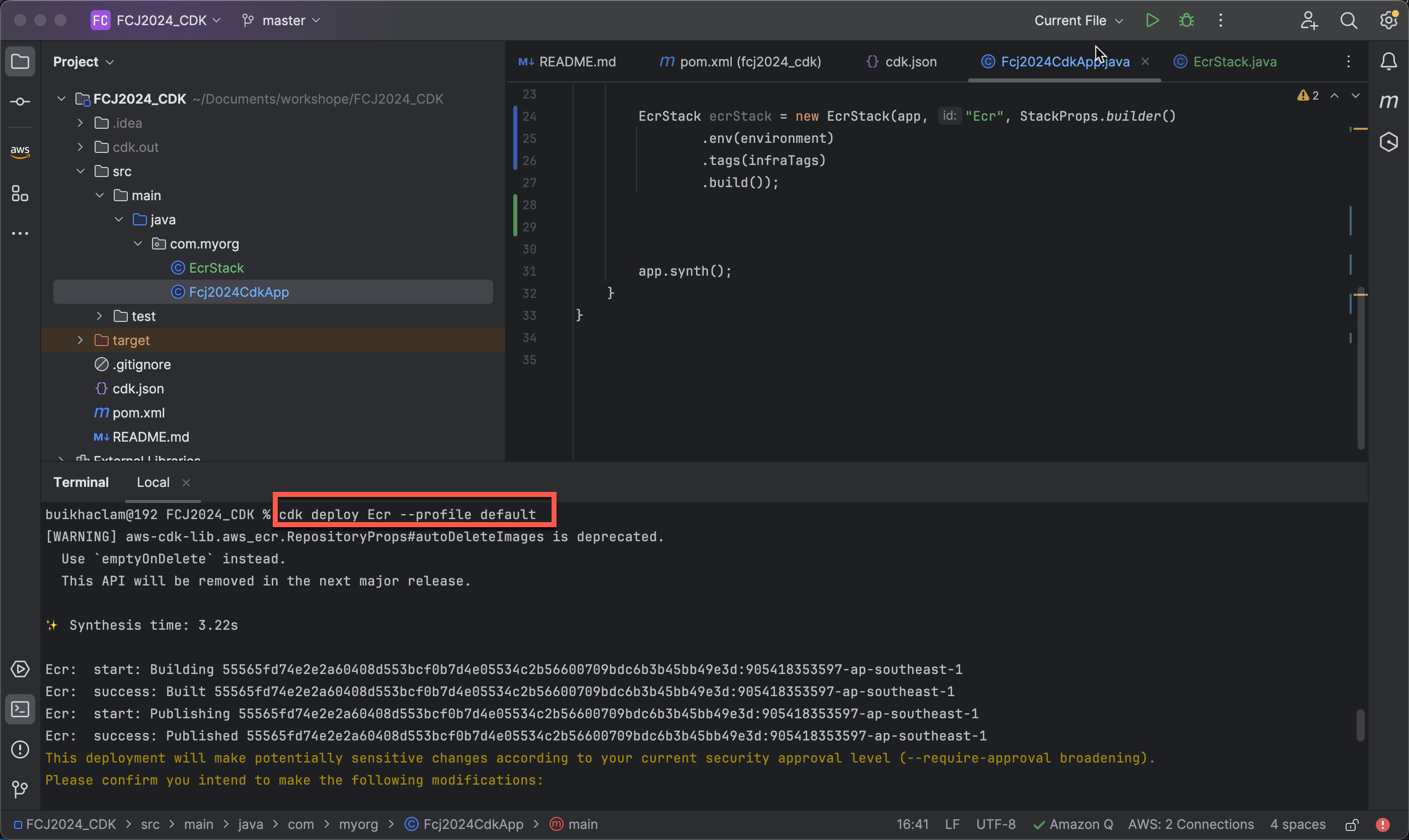The image size is (1409, 840).
Task: Open the Amazon Q tool window icon
Action: tap(1388, 141)
